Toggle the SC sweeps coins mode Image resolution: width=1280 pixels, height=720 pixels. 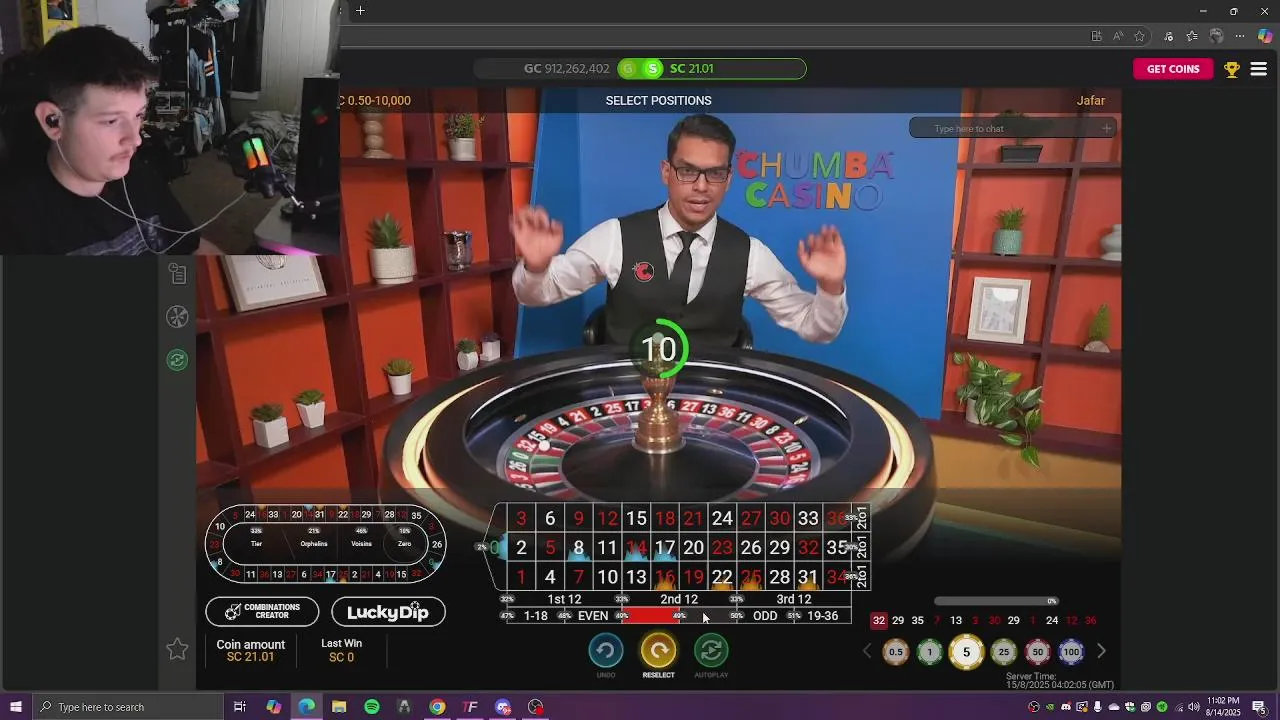coord(653,69)
